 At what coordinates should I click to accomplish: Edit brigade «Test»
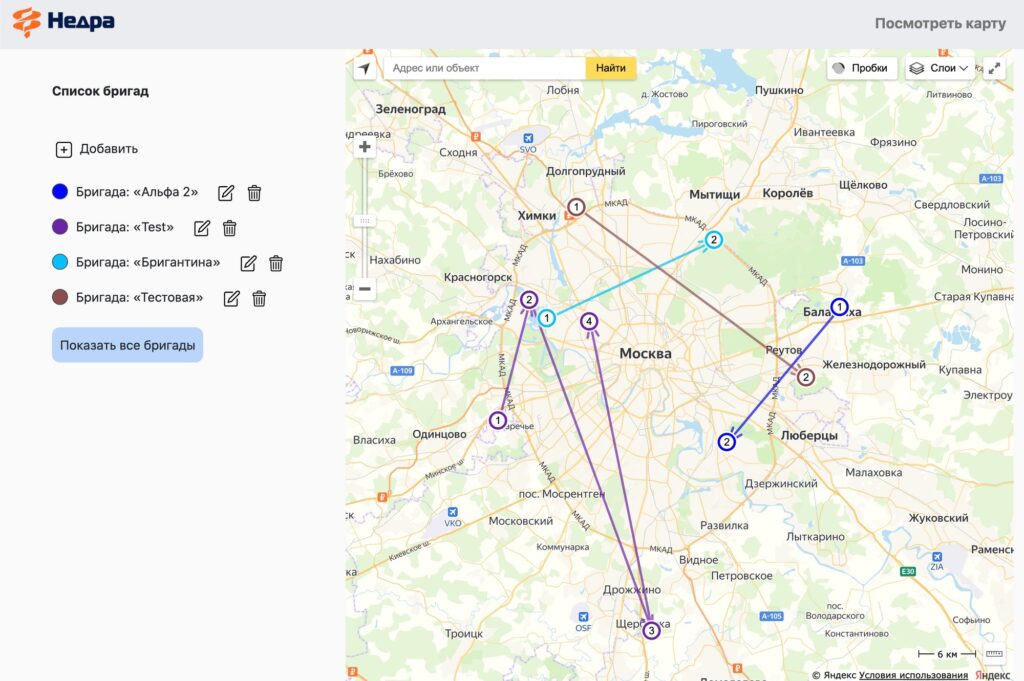[202, 228]
